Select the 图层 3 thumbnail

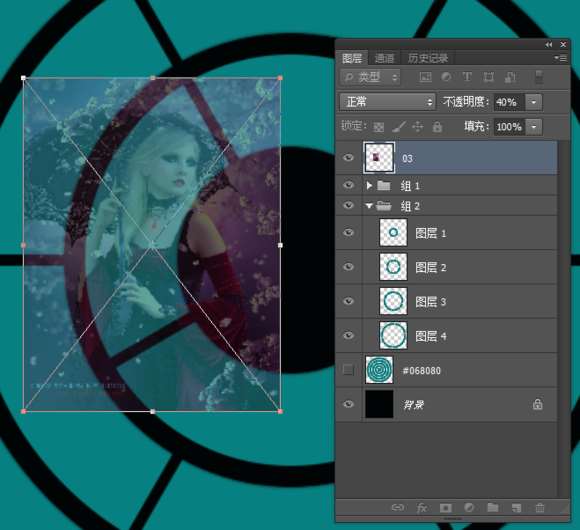[x=393, y=301]
